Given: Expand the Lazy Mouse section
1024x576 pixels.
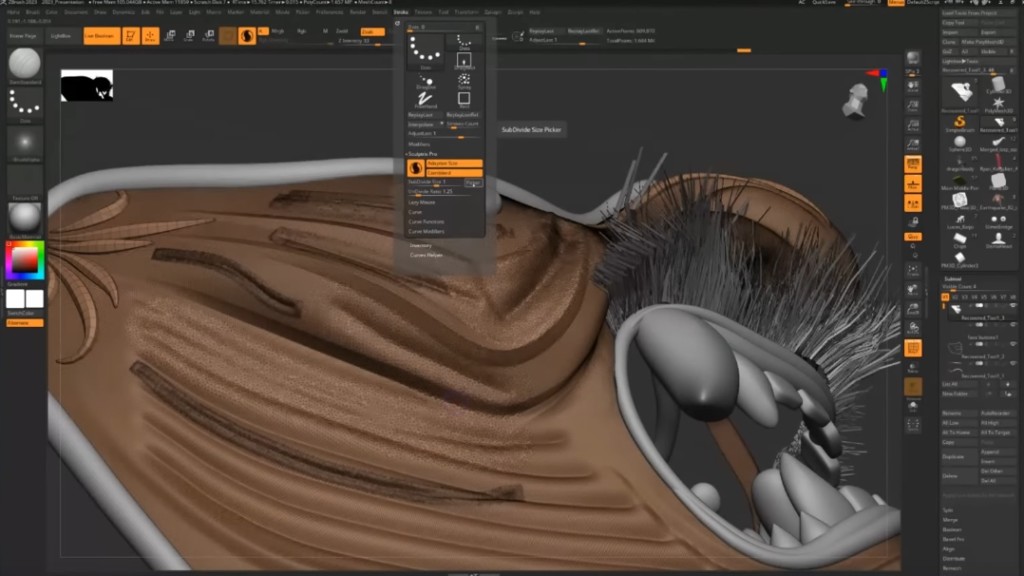Looking at the screenshot, I should point(420,202).
